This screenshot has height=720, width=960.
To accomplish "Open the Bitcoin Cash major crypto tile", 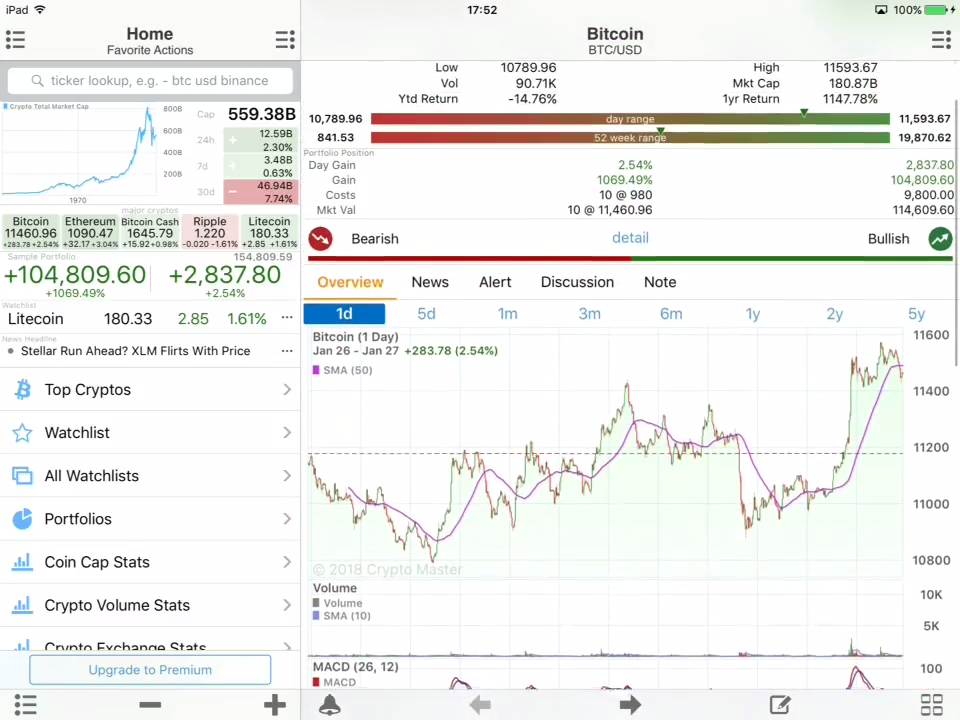I will (x=150, y=231).
